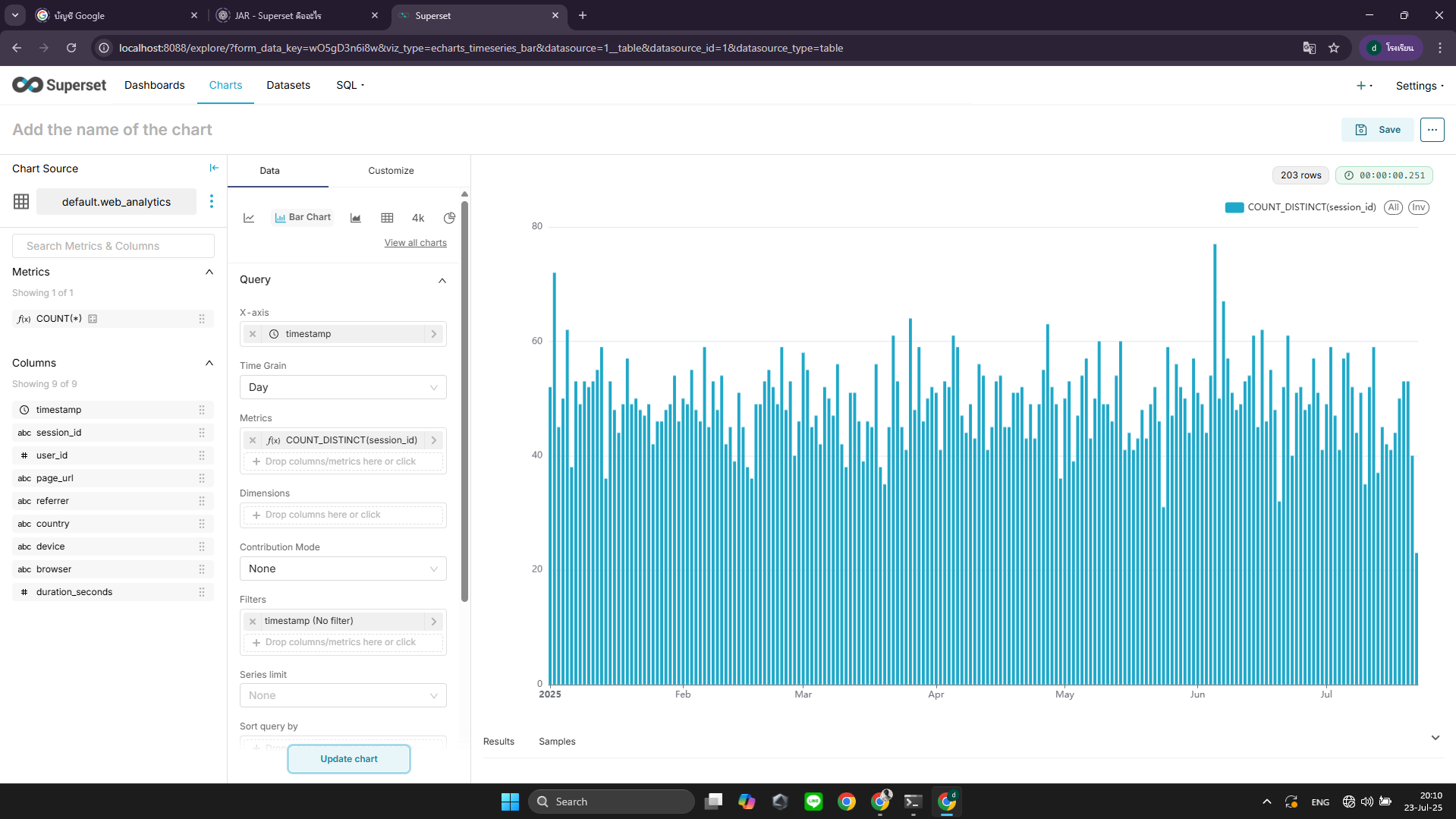Toggle COUNT_DISTINCT(session_id) legend series visibility
Image resolution: width=1456 pixels, height=819 pixels.
(x=1311, y=206)
